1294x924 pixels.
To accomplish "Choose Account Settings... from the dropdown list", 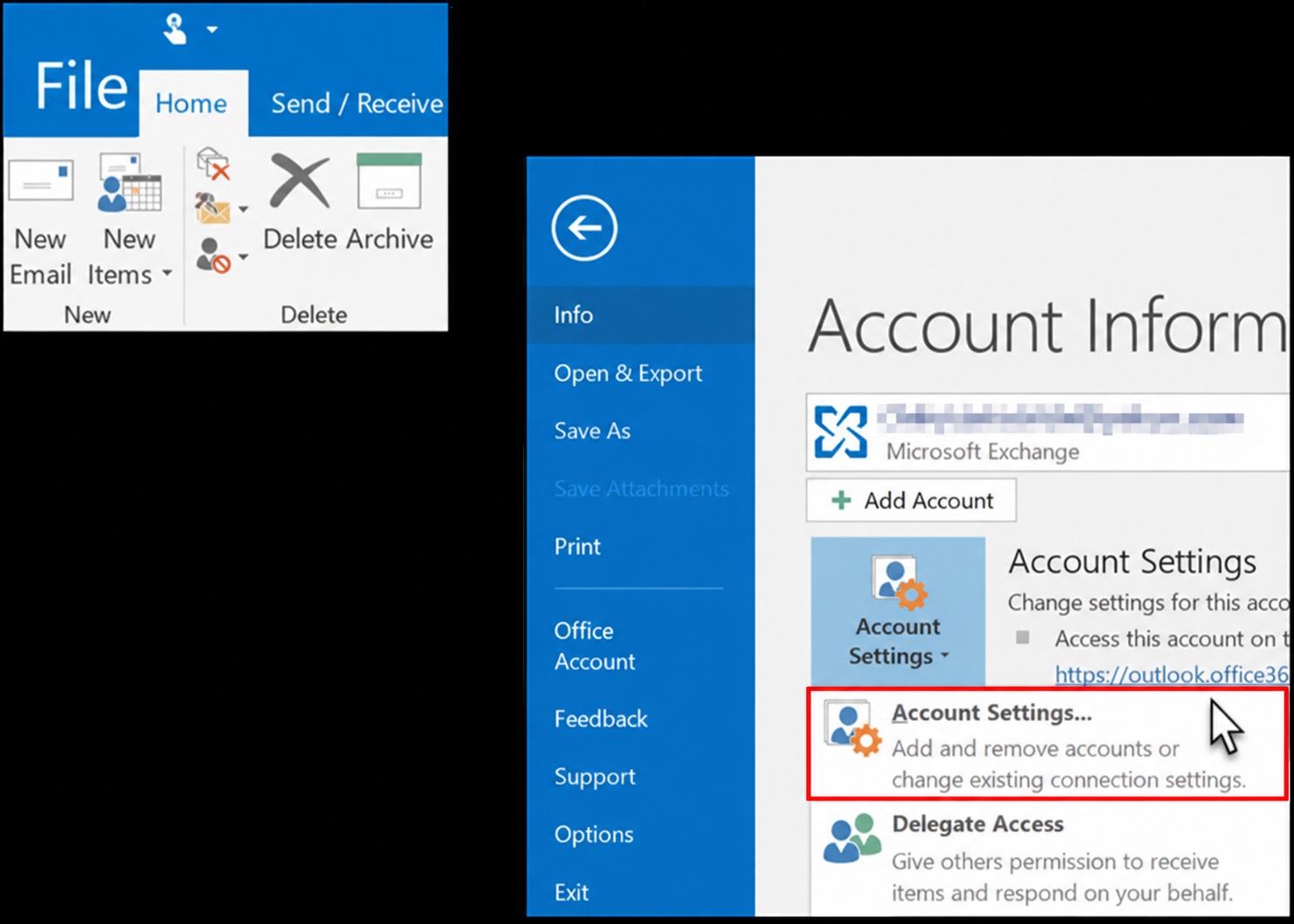I will (1047, 744).
